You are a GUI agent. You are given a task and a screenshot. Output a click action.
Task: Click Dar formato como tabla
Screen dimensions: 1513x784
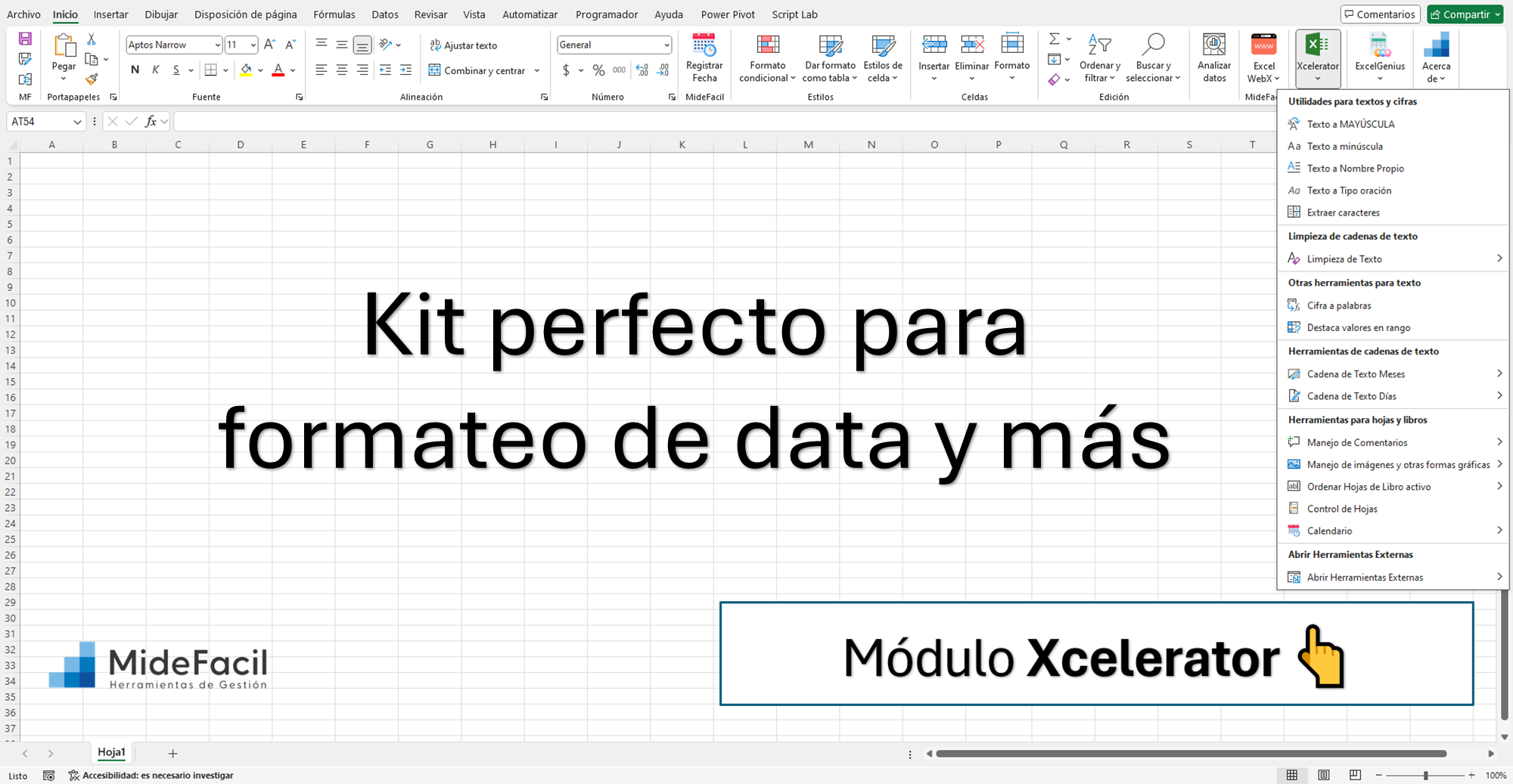pos(830,58)
